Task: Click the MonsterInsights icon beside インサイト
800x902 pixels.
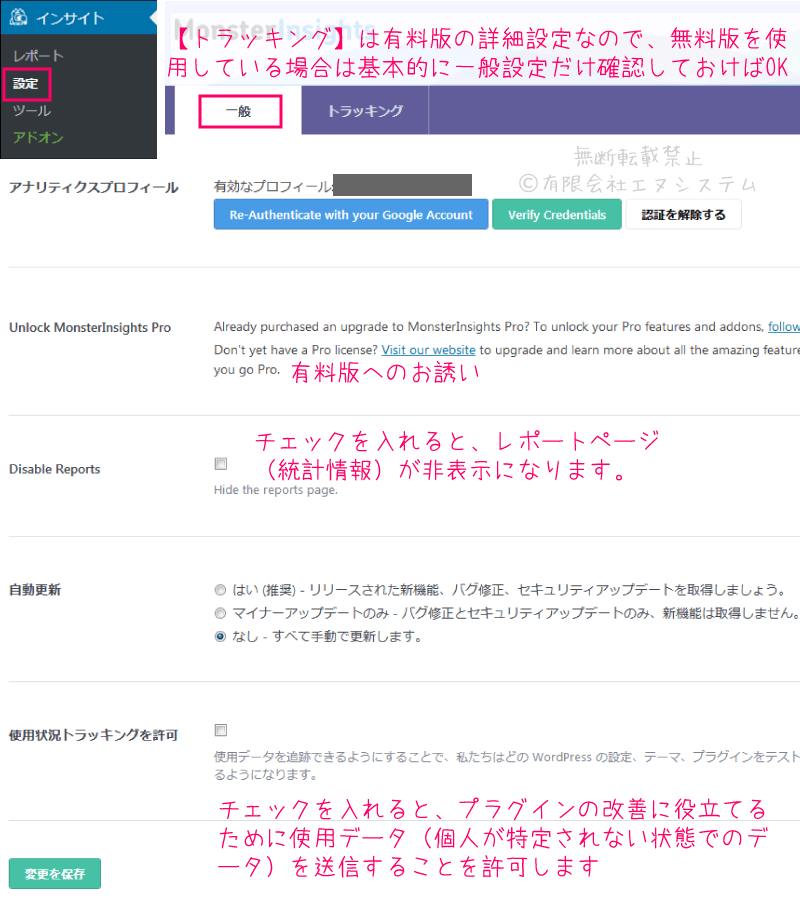Action: (18, 17)
